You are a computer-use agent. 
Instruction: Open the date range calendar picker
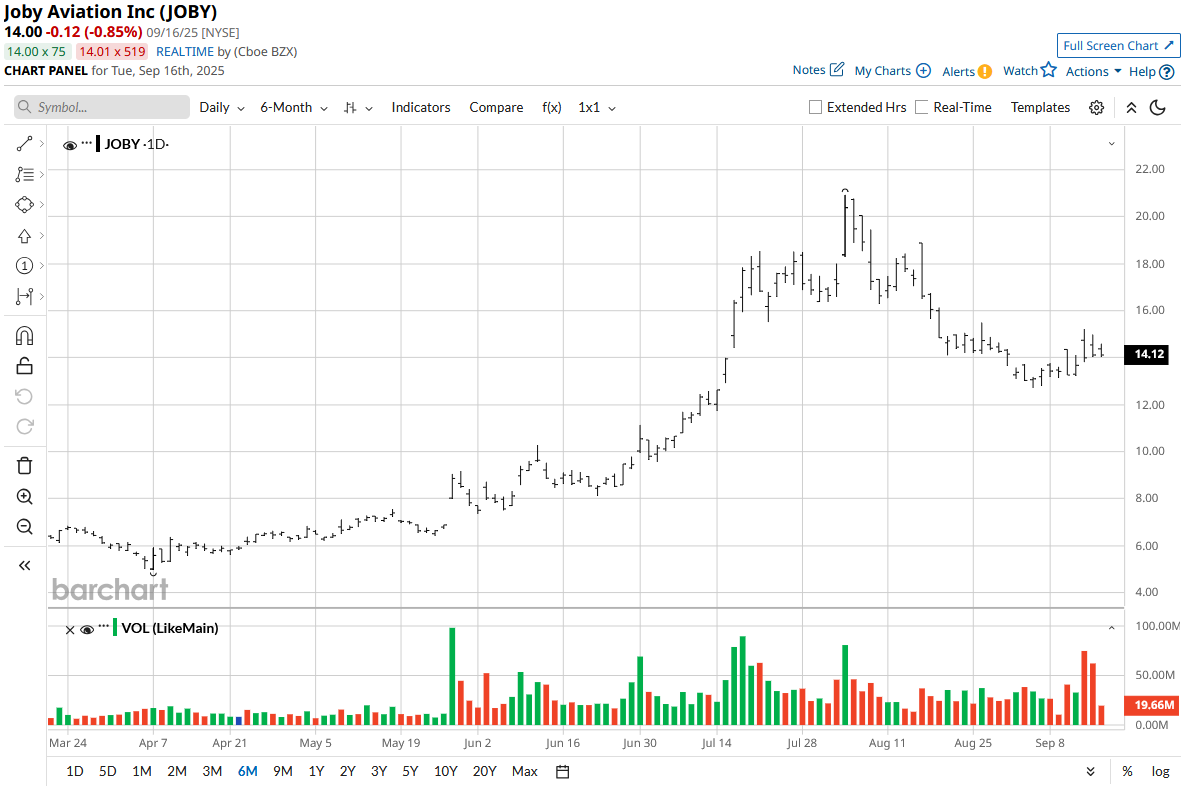[563, 772]
